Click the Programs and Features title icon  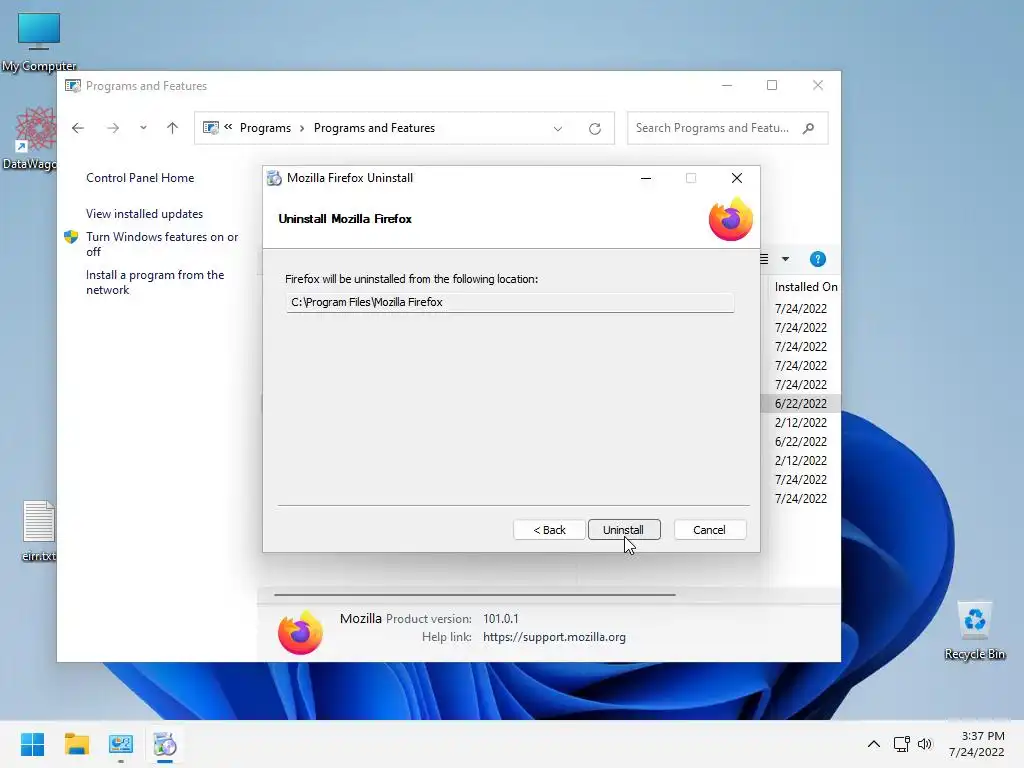click(73, 86)
